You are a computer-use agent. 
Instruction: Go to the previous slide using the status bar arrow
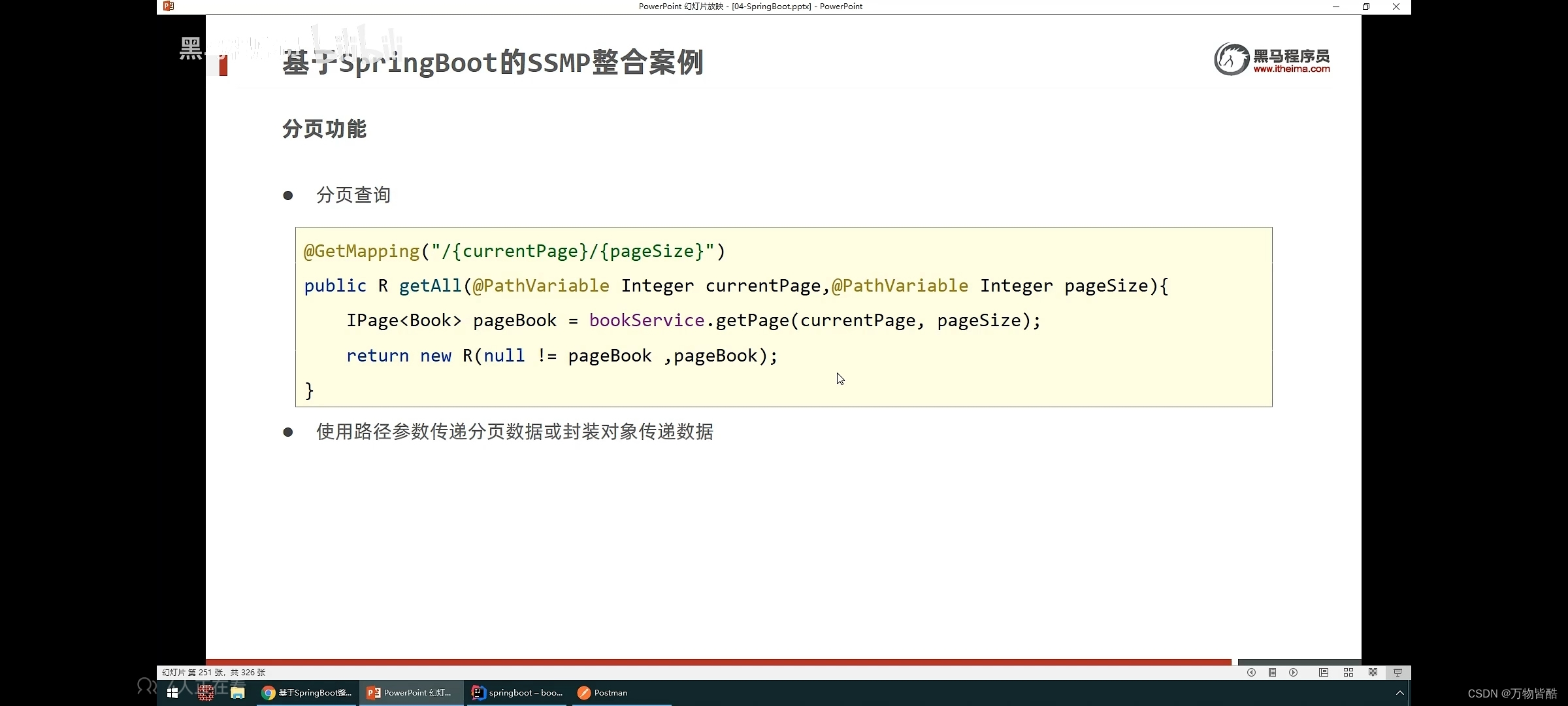(x=1251, y=672)
